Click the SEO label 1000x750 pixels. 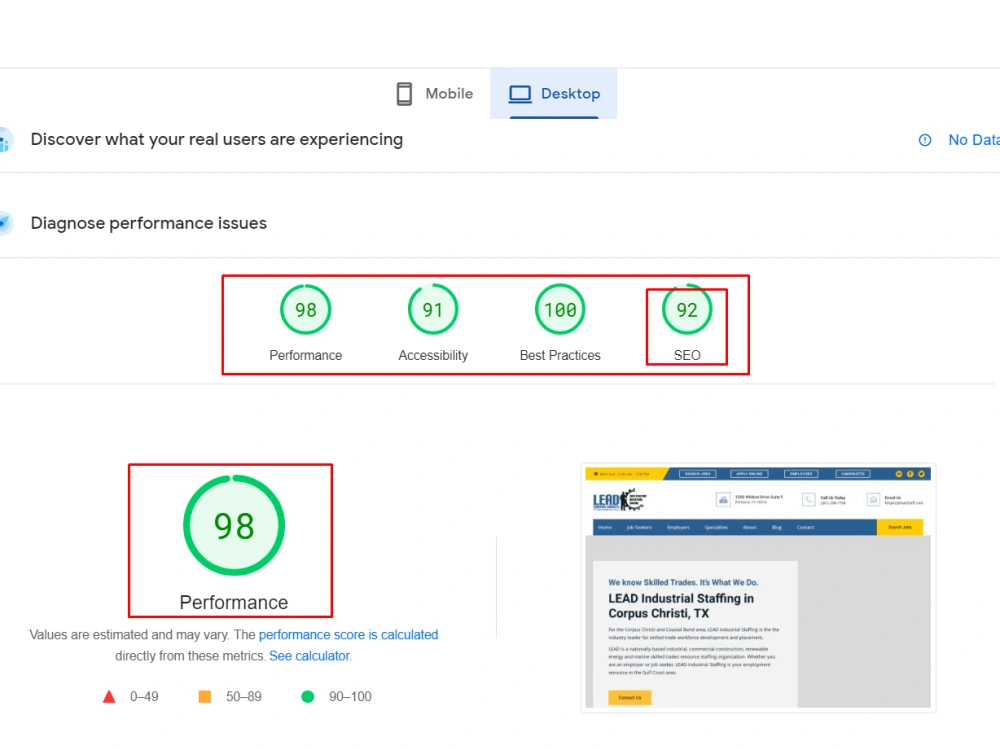pyautogui.click(x=687, y=355)
